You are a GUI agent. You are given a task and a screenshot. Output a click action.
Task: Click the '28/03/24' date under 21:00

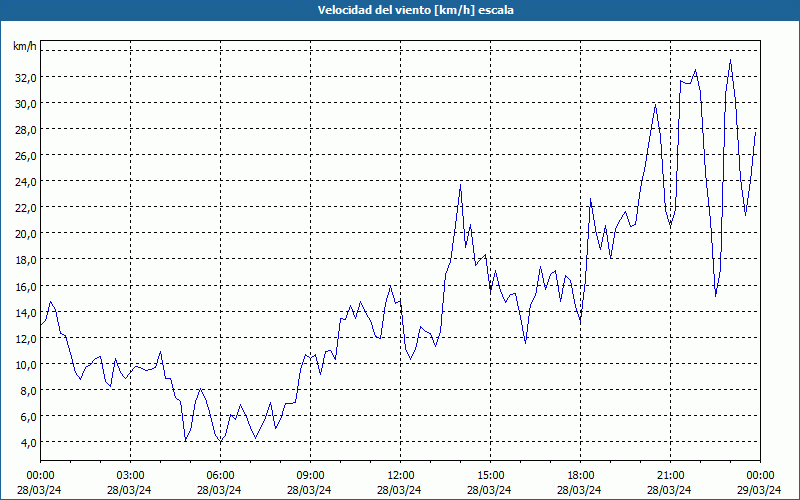(669, 490)
